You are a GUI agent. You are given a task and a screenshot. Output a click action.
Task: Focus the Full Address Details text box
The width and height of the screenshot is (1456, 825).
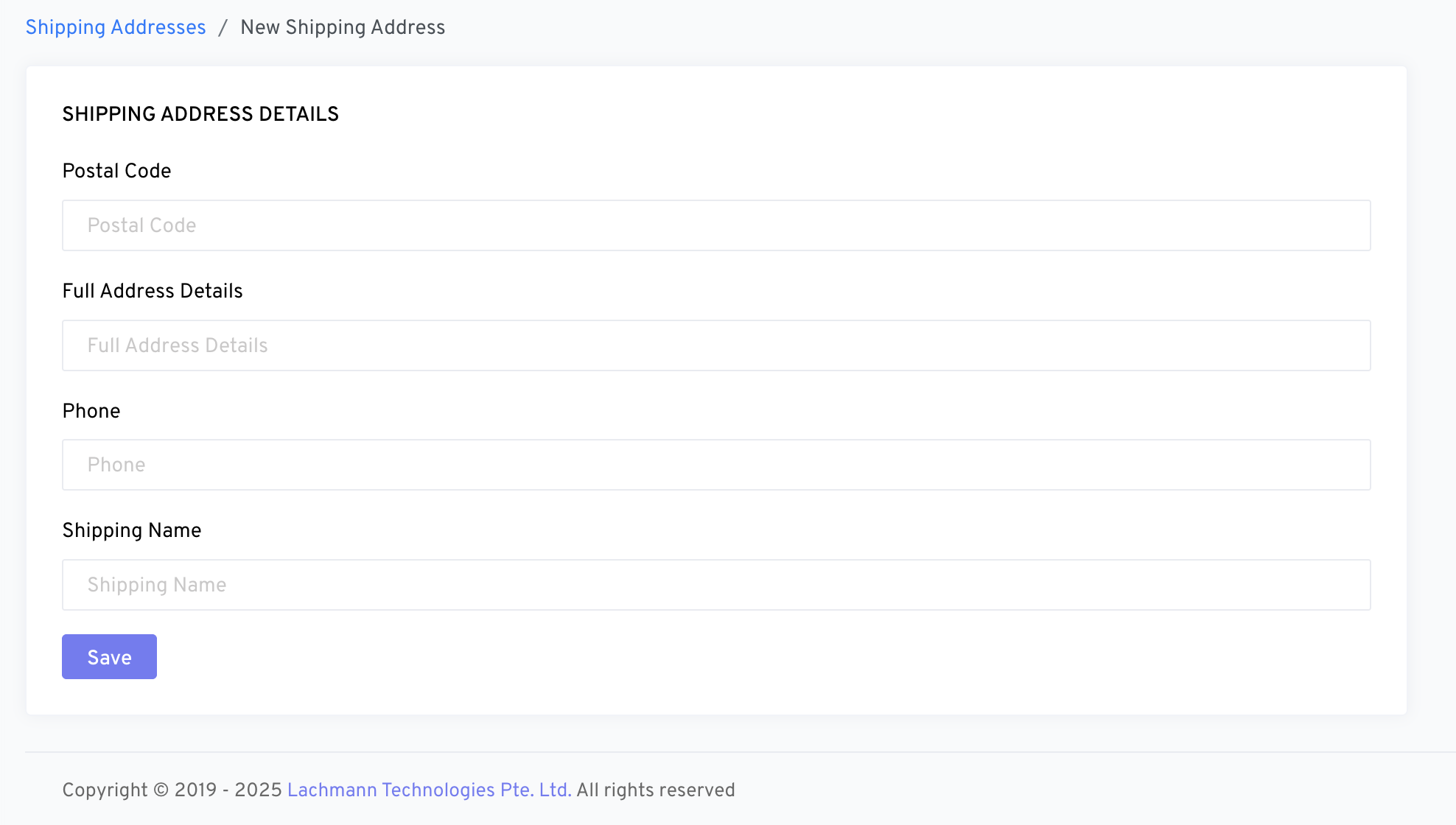[716, 345]
